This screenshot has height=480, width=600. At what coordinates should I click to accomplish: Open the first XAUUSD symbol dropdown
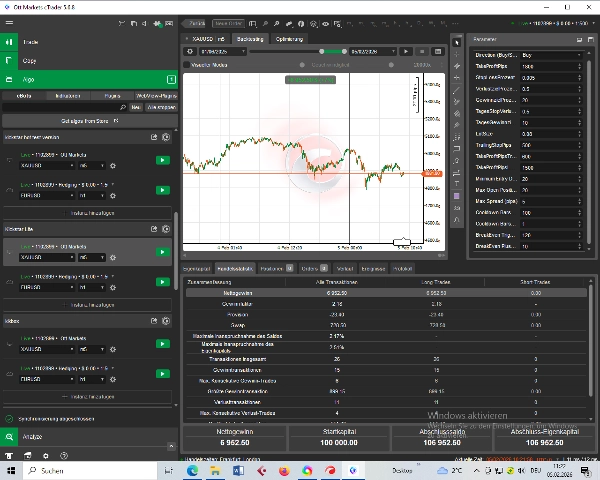click(47, 166)
